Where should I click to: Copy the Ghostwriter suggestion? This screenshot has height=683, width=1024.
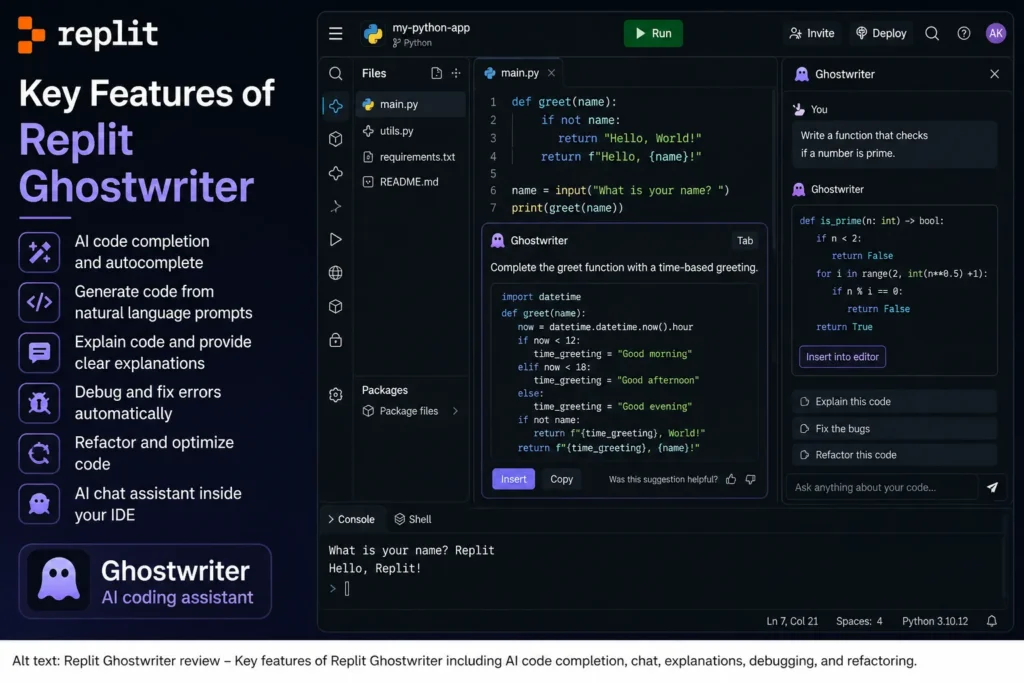pyautogui.click(x=561, y=479)
